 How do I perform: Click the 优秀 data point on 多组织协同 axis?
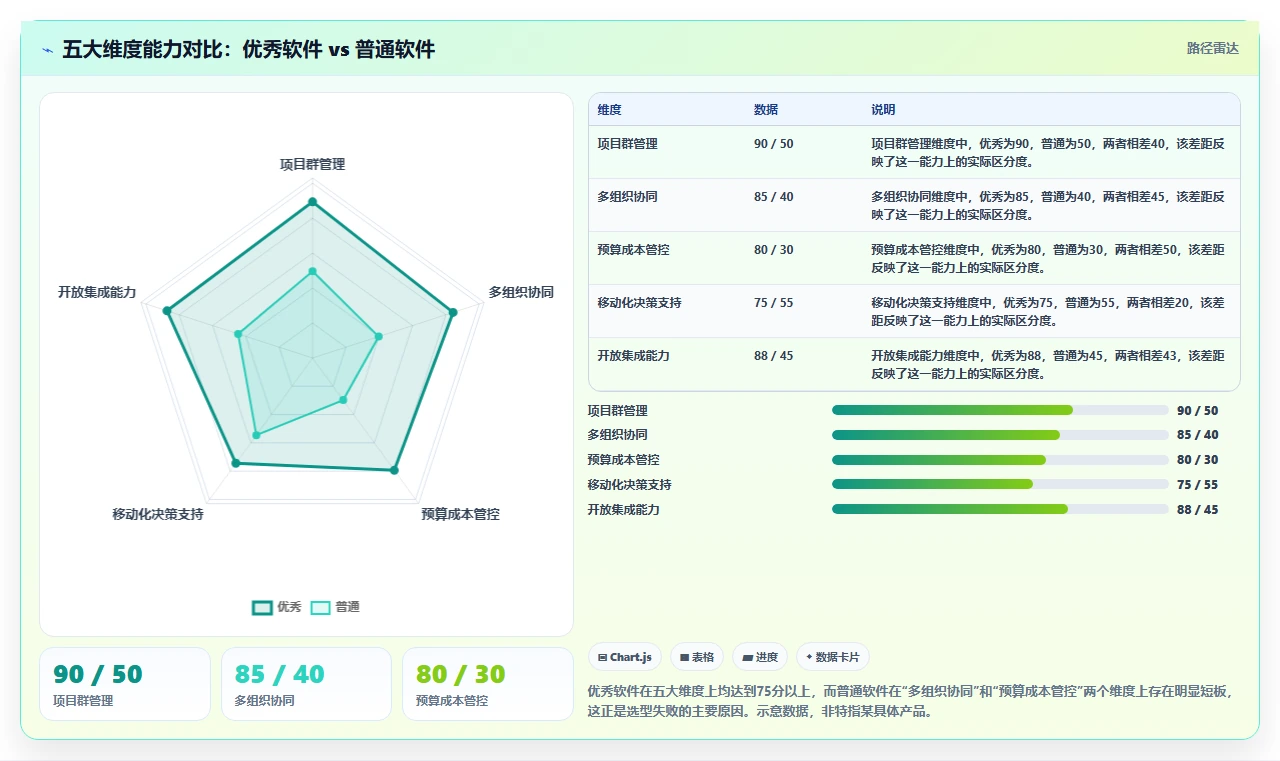452,313
